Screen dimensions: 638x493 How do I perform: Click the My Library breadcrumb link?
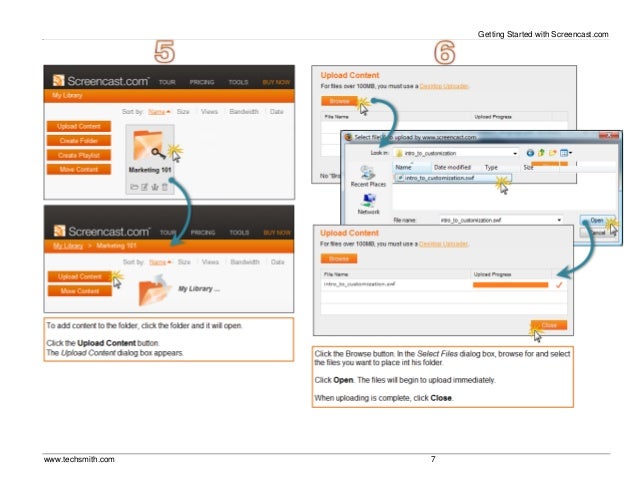click(68, 246)
